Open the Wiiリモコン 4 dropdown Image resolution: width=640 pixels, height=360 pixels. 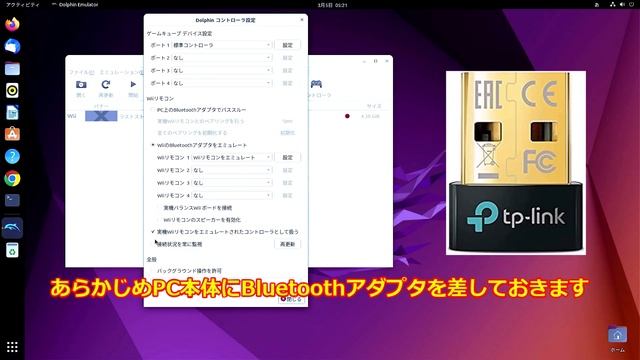232,195
